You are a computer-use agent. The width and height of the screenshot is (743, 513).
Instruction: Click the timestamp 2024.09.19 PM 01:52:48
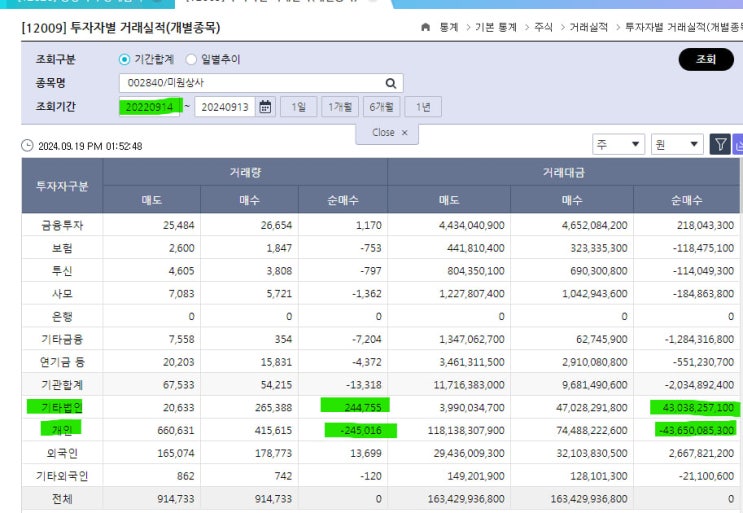coord(90,146)
